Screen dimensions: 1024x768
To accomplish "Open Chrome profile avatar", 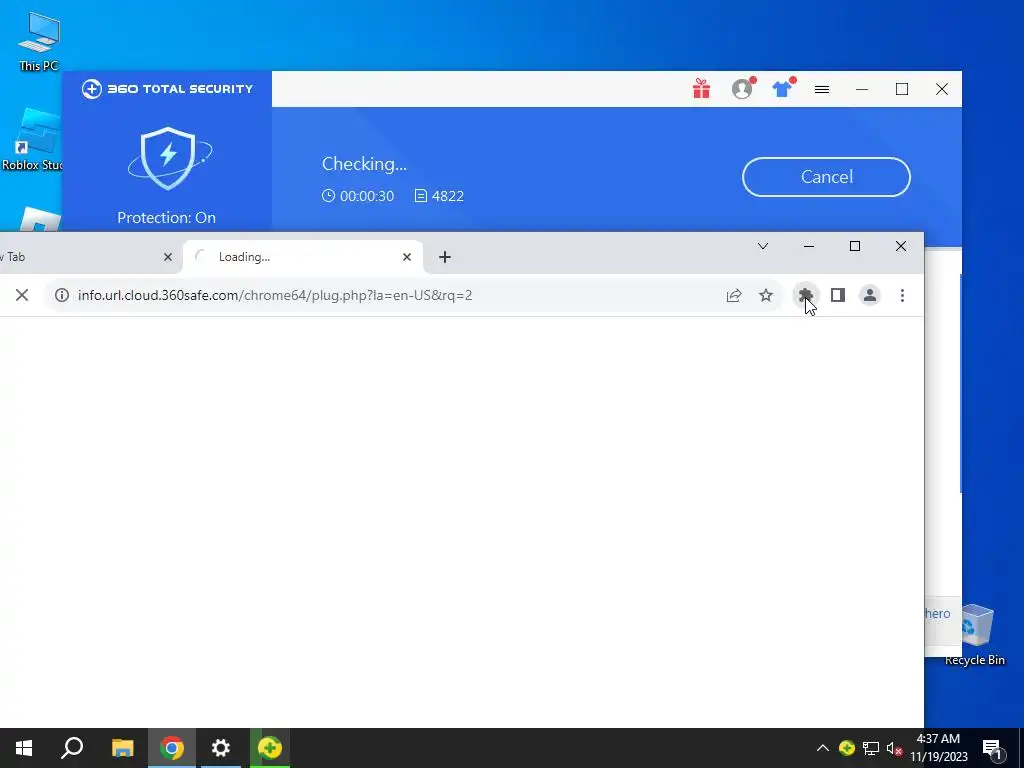I will tap(870, 295).
